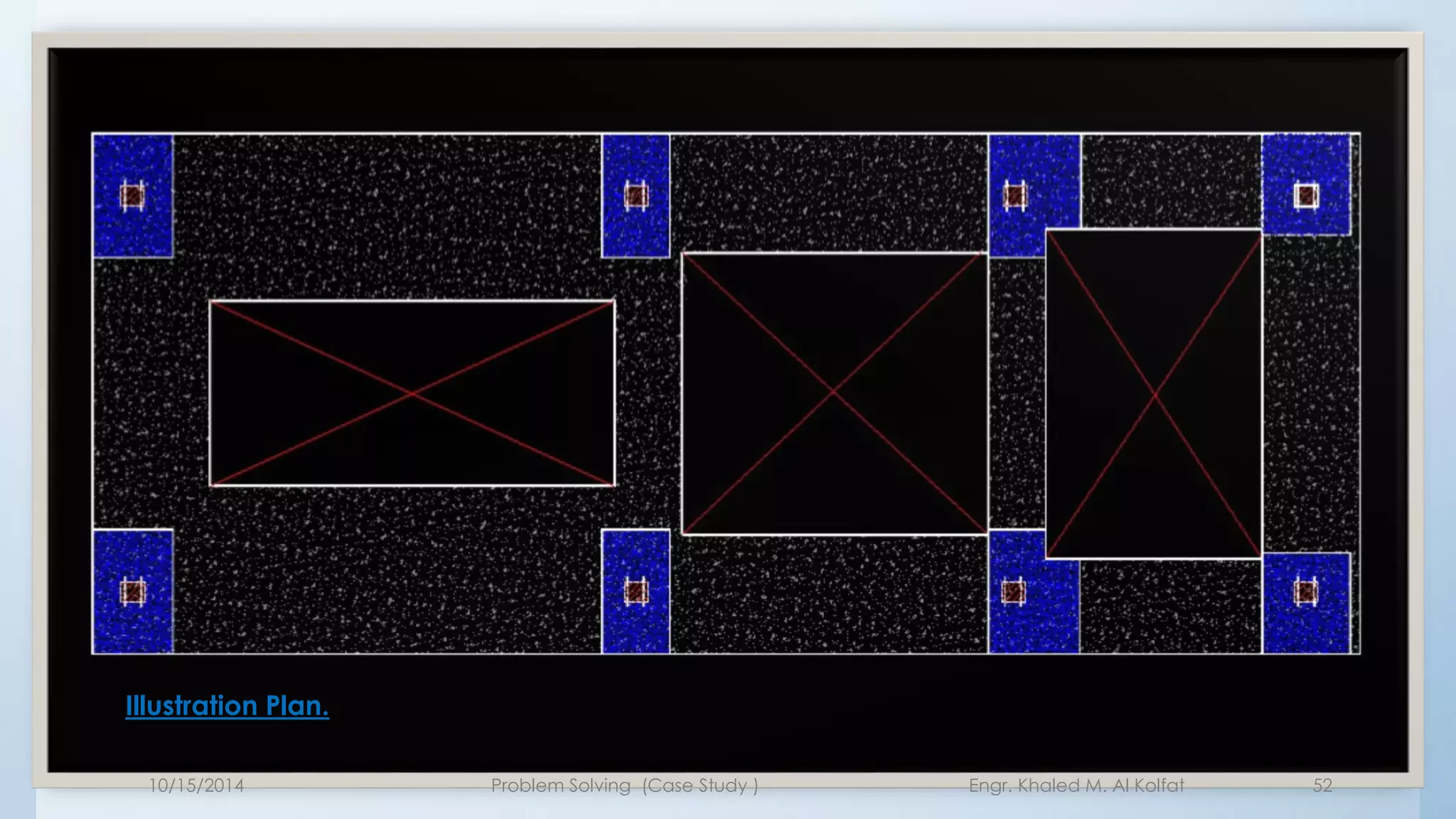Click the author text Engr. Khaled M. Al Kolfat
1456x819 pixels.
coord(1076,786)
